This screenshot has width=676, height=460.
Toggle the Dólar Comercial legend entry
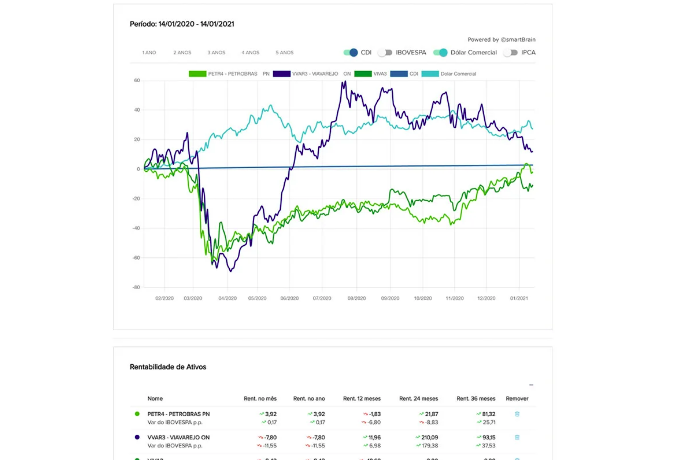[431, 73]
